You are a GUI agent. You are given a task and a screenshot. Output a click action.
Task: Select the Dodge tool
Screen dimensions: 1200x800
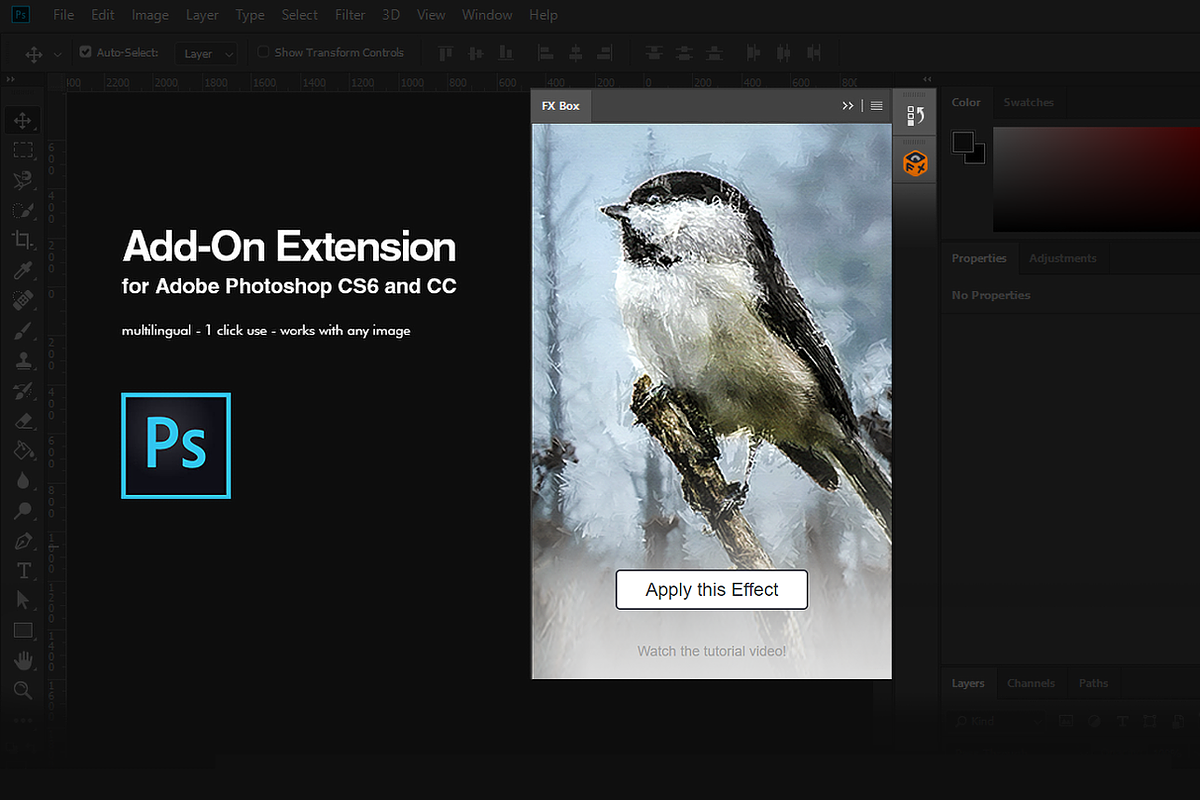[x=22, y=510]
